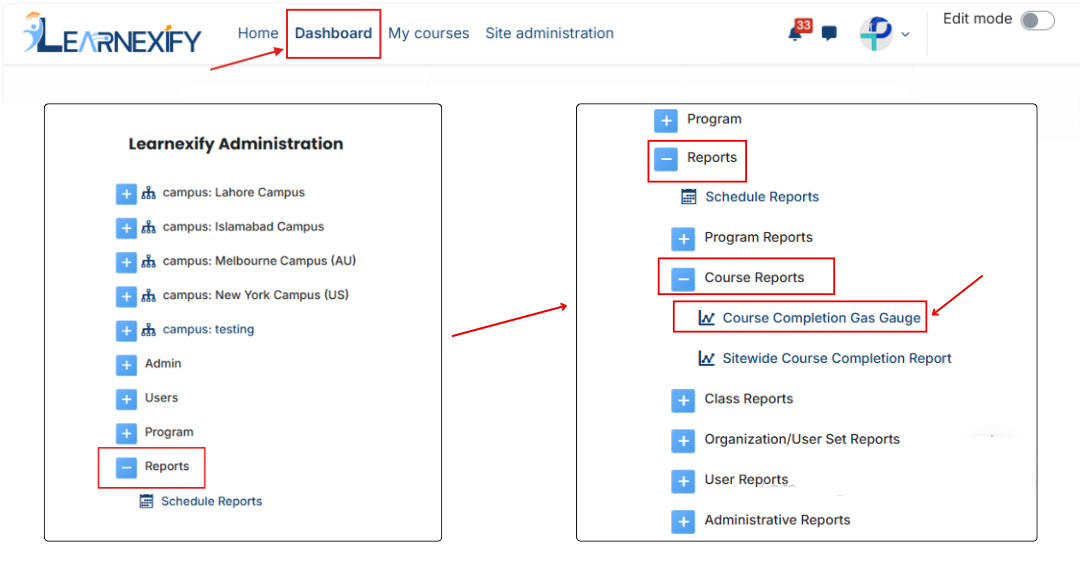Screen dimensions: 1080x566
Task: Expand the Administrative Reports node
Action: pos(683,521)
